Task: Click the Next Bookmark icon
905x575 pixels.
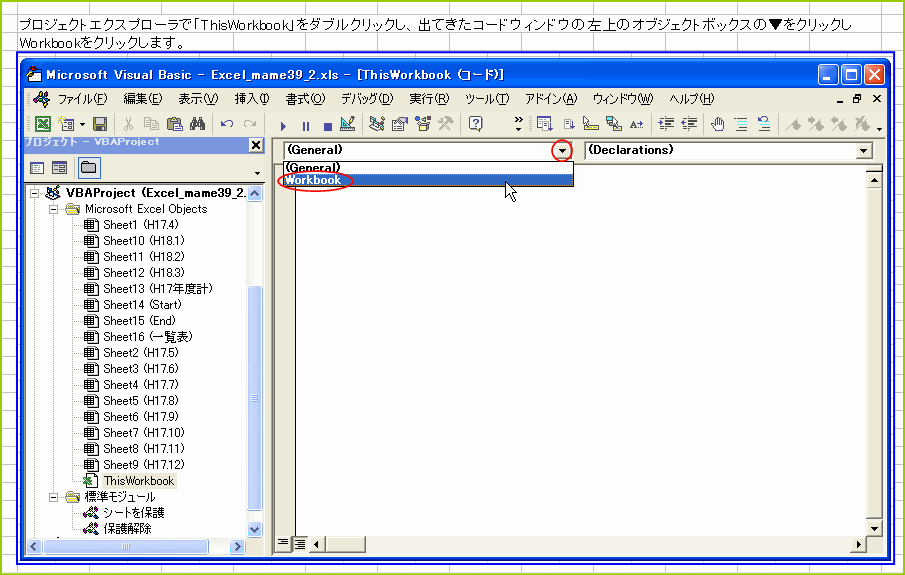Action: coord(816,124)
